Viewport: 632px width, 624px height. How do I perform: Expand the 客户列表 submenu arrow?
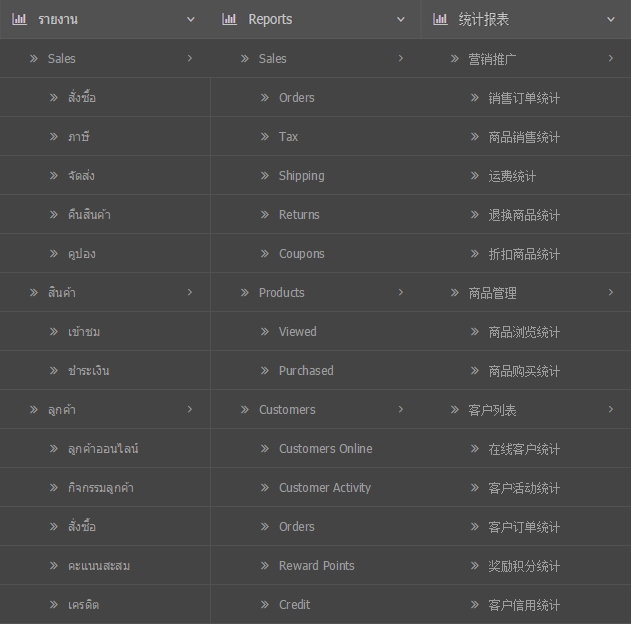(611, 410)
